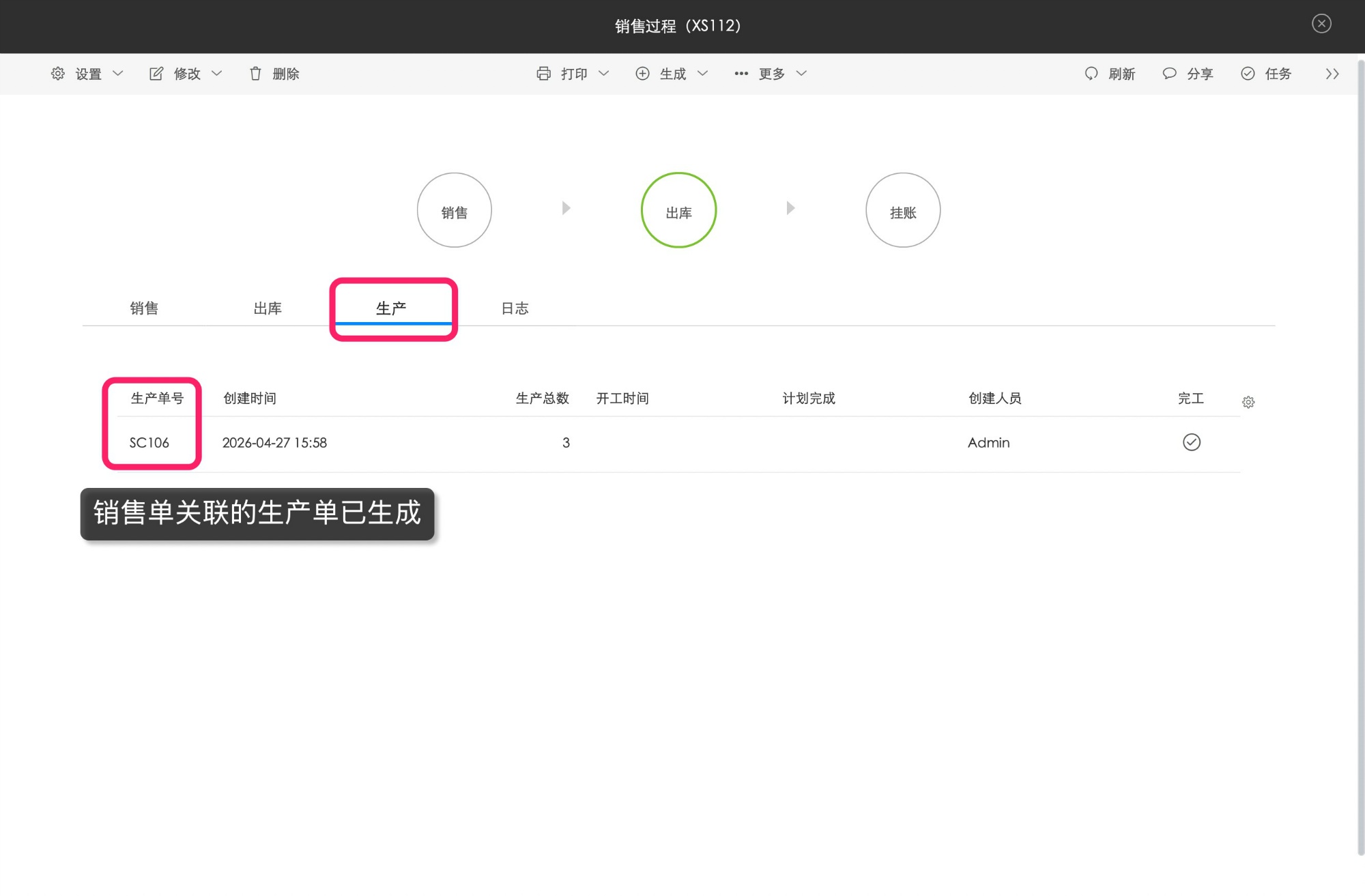Expand the 设置 dropdown chevron
Viewport: 1365px width, 896px height.
click(x=117, y=74)
